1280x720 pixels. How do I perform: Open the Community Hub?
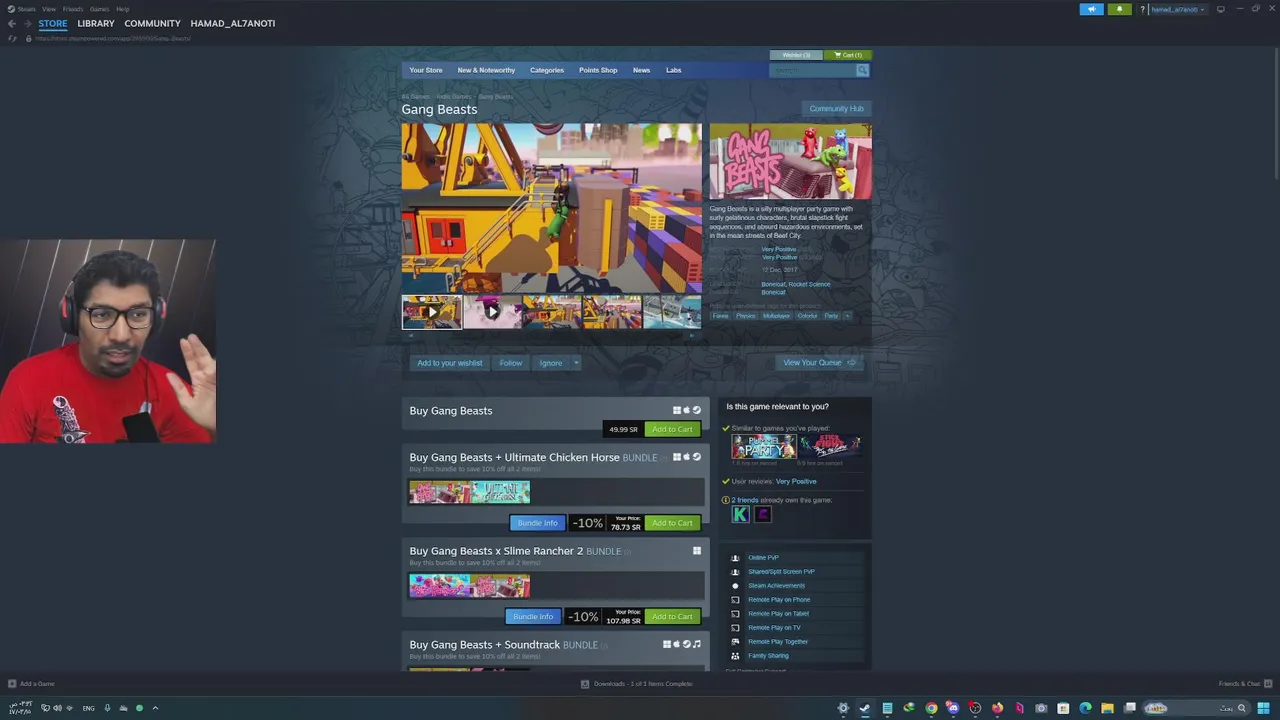click(x=836, y=108)
